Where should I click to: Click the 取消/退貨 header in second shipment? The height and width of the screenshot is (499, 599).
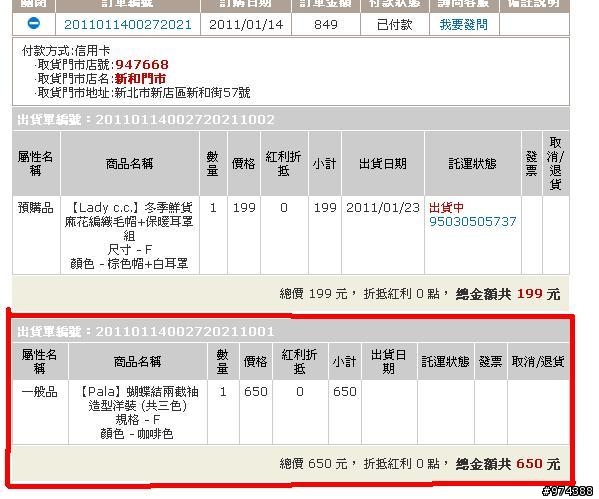point(538,361)
